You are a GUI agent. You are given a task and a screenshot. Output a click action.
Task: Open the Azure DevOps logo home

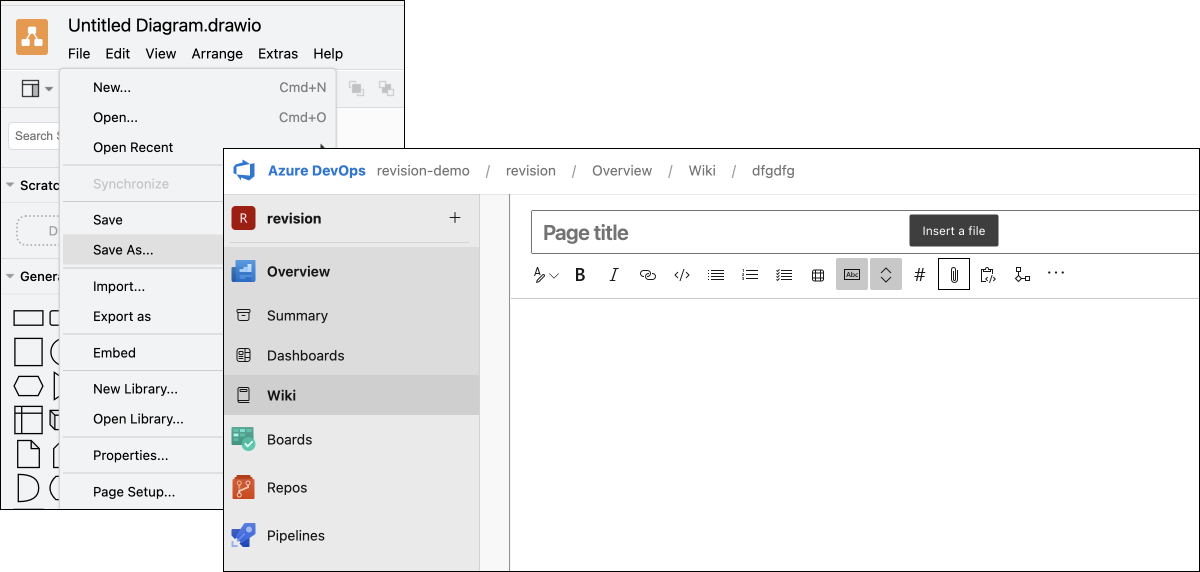(x=244, y=171)
